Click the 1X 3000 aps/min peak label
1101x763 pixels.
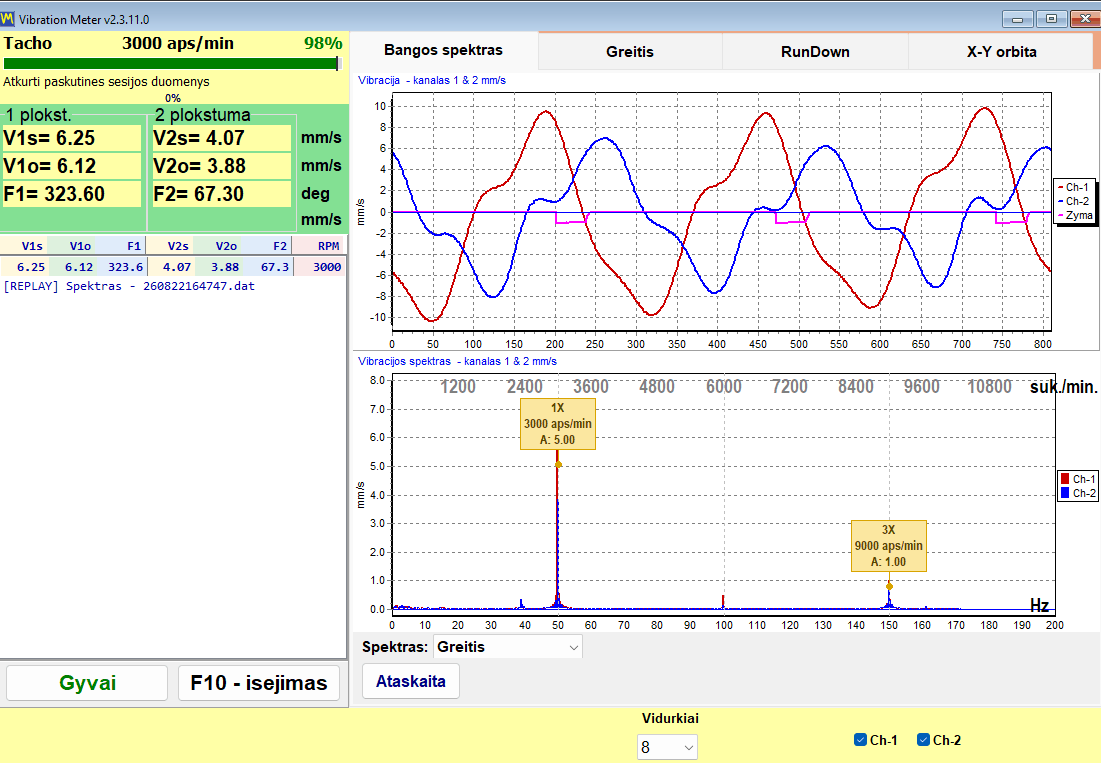tap(558, 424)
